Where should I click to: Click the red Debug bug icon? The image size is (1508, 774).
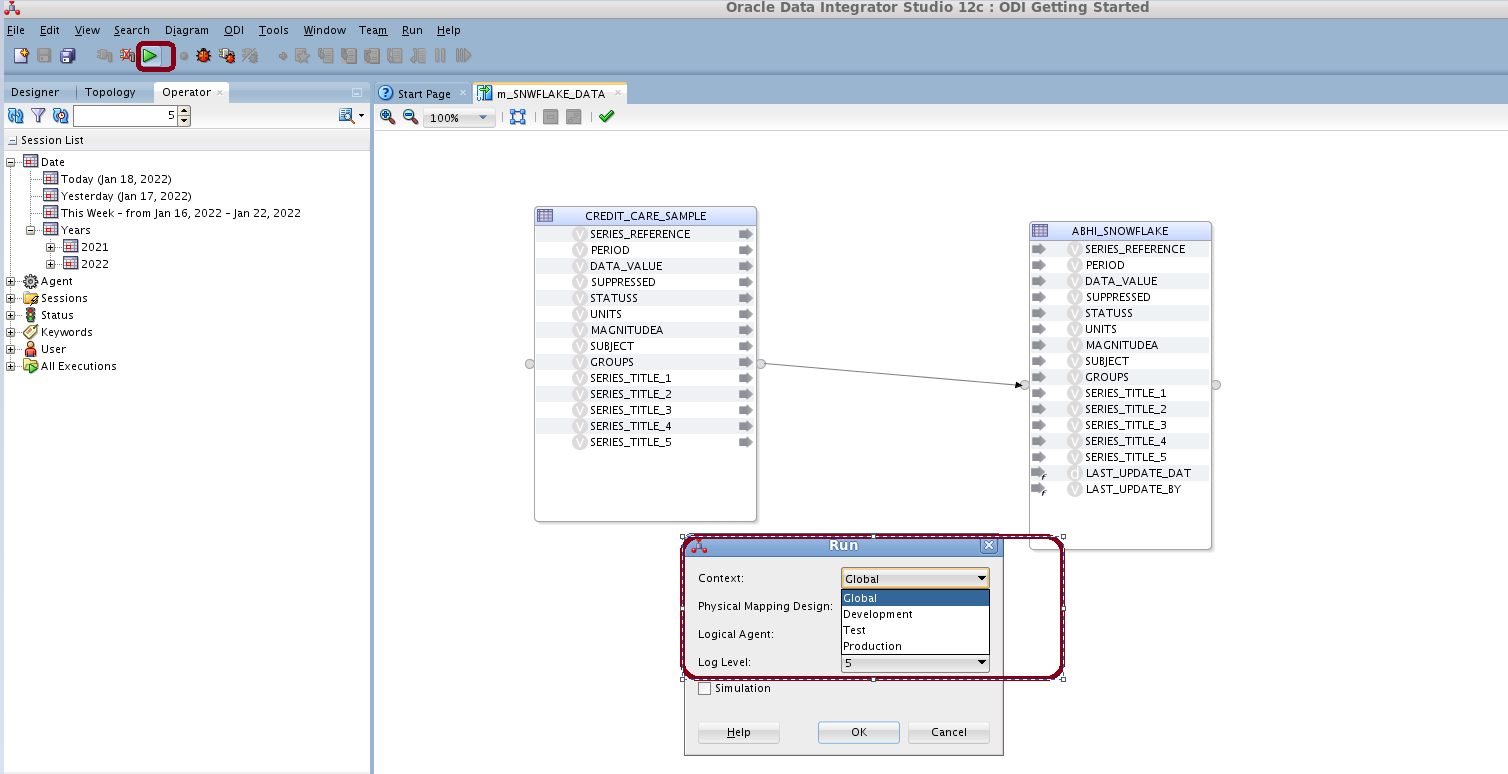click(204, 56)
